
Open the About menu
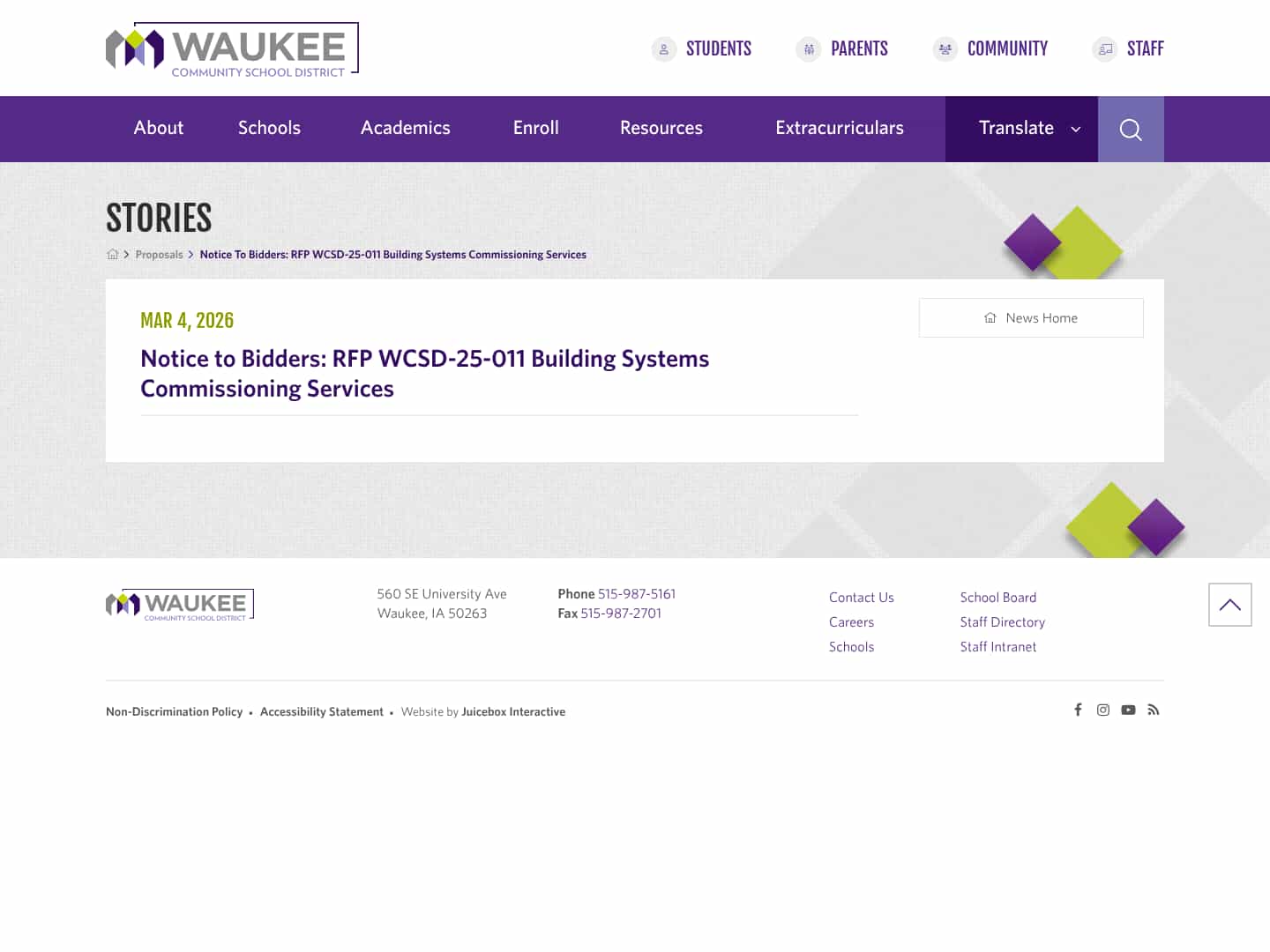pos(158,129)
